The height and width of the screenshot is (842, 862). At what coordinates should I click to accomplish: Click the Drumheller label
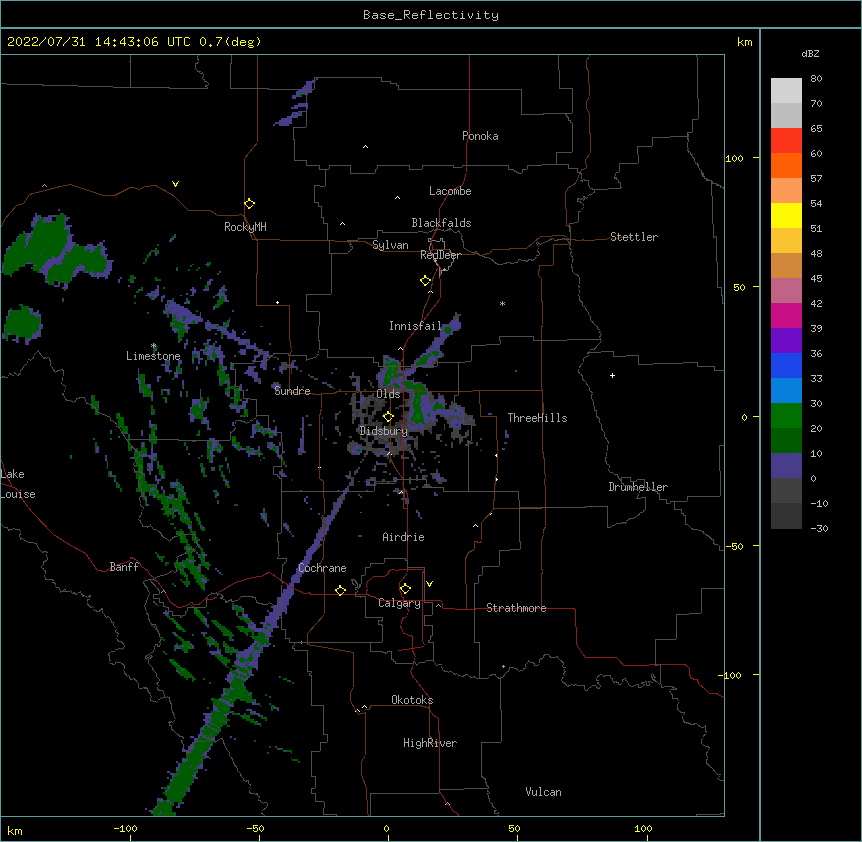click(x=638, y=487)
